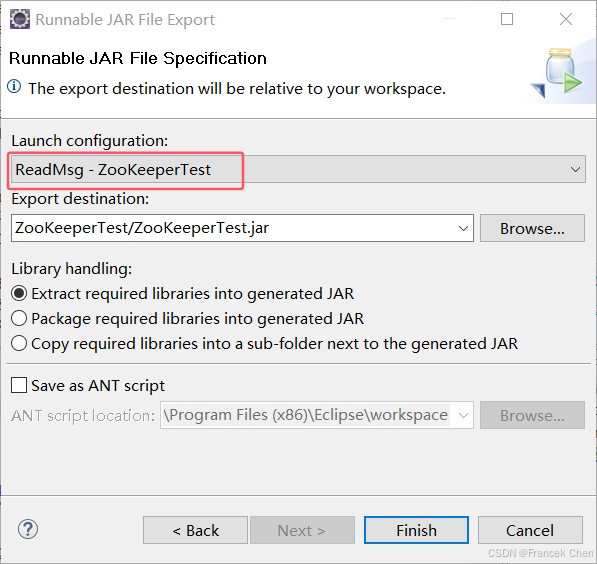Click Browse next to Export destination
The width and height of the screenshot is (597, 564).
point(532,228)
